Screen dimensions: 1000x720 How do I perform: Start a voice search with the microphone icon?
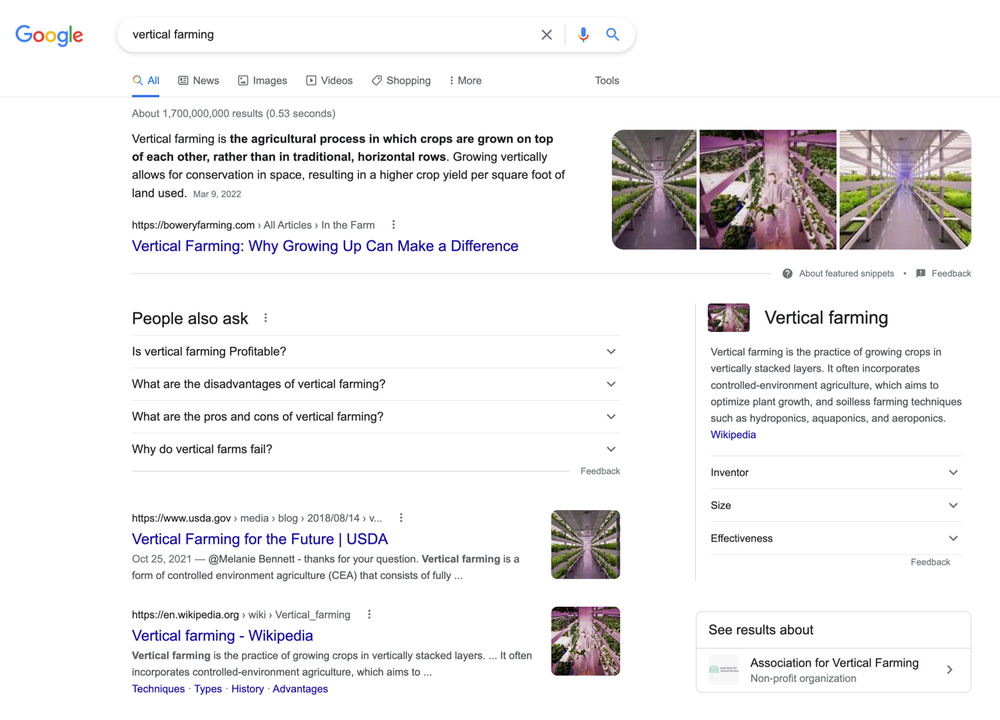[x=583, y=34]
